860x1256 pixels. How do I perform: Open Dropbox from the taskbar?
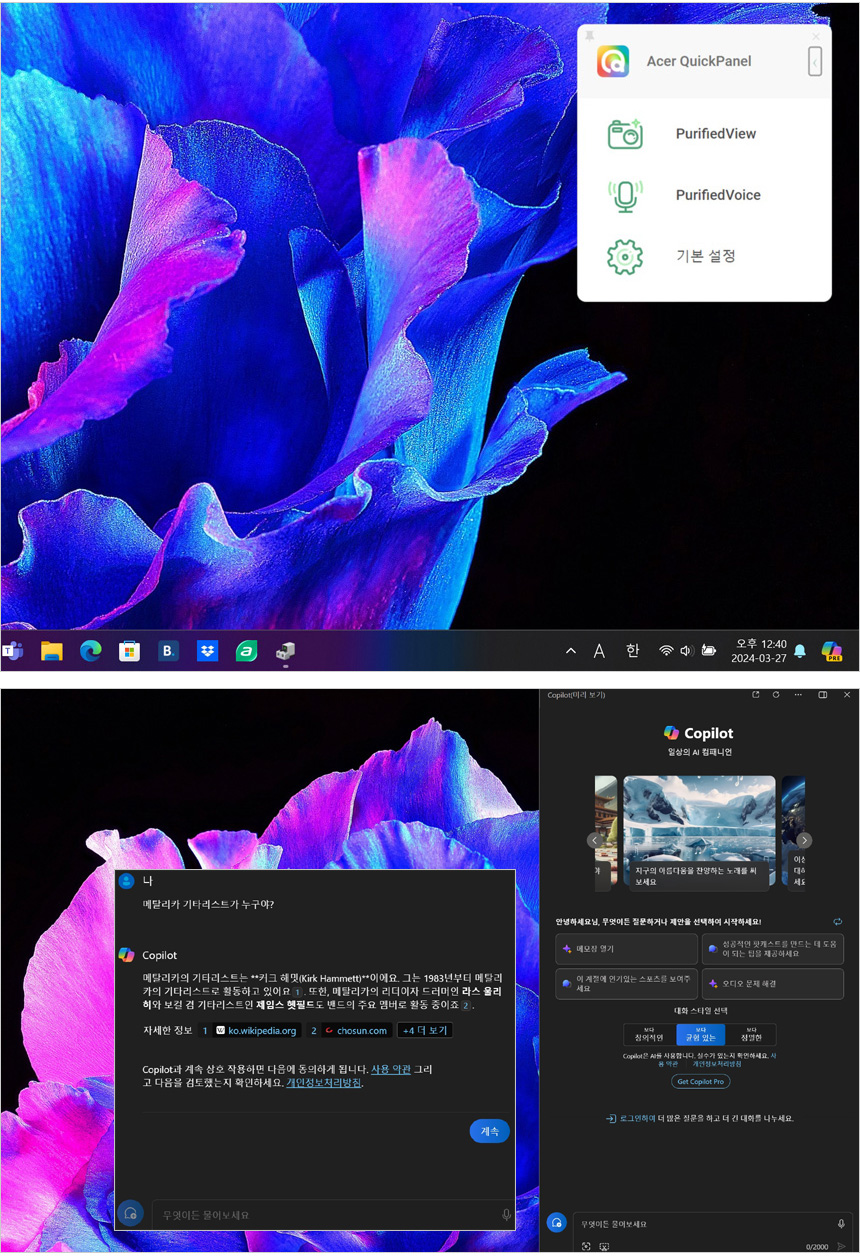tap(207, 651)
